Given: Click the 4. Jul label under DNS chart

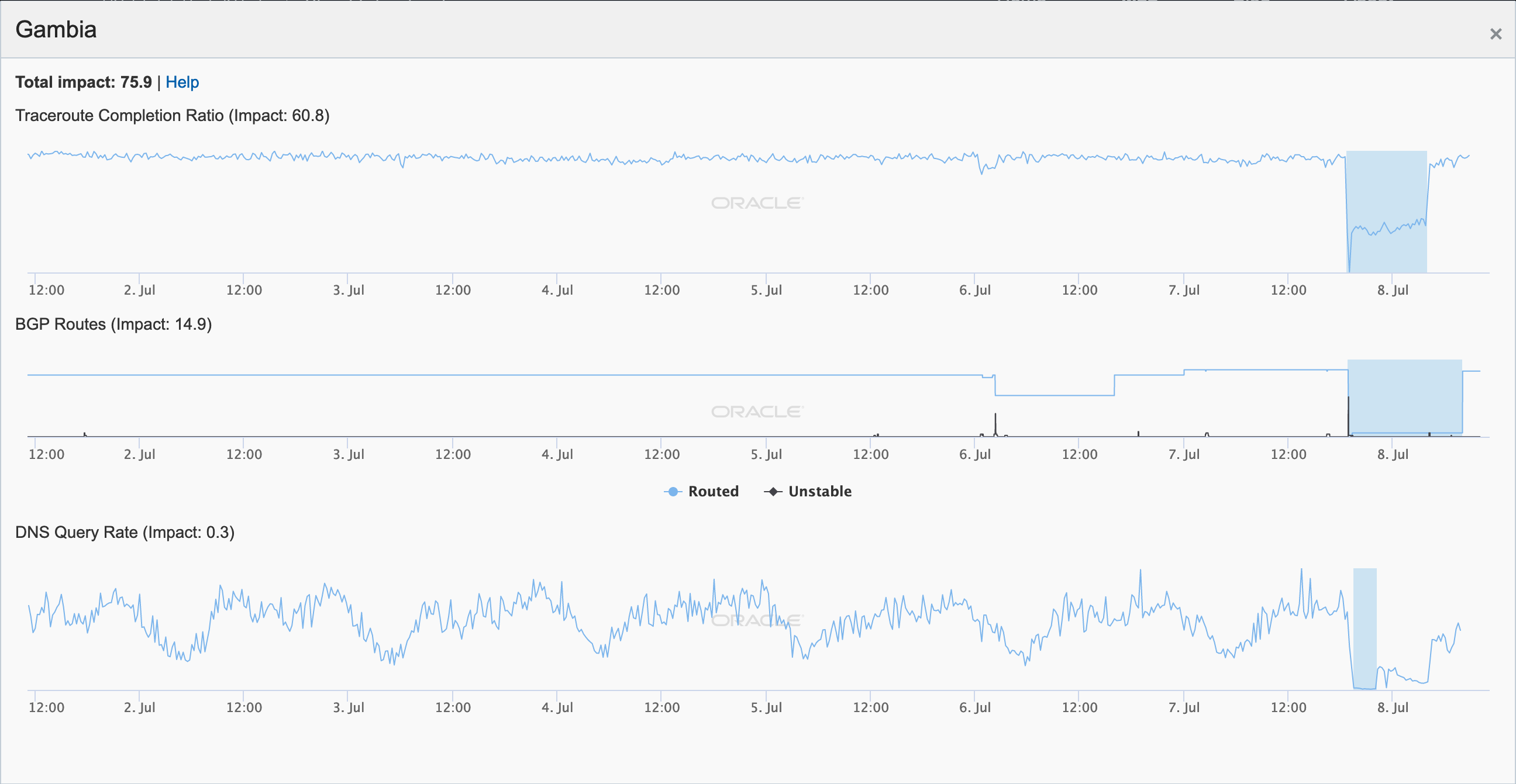Looking at the screenshot, I should (557, 707).
